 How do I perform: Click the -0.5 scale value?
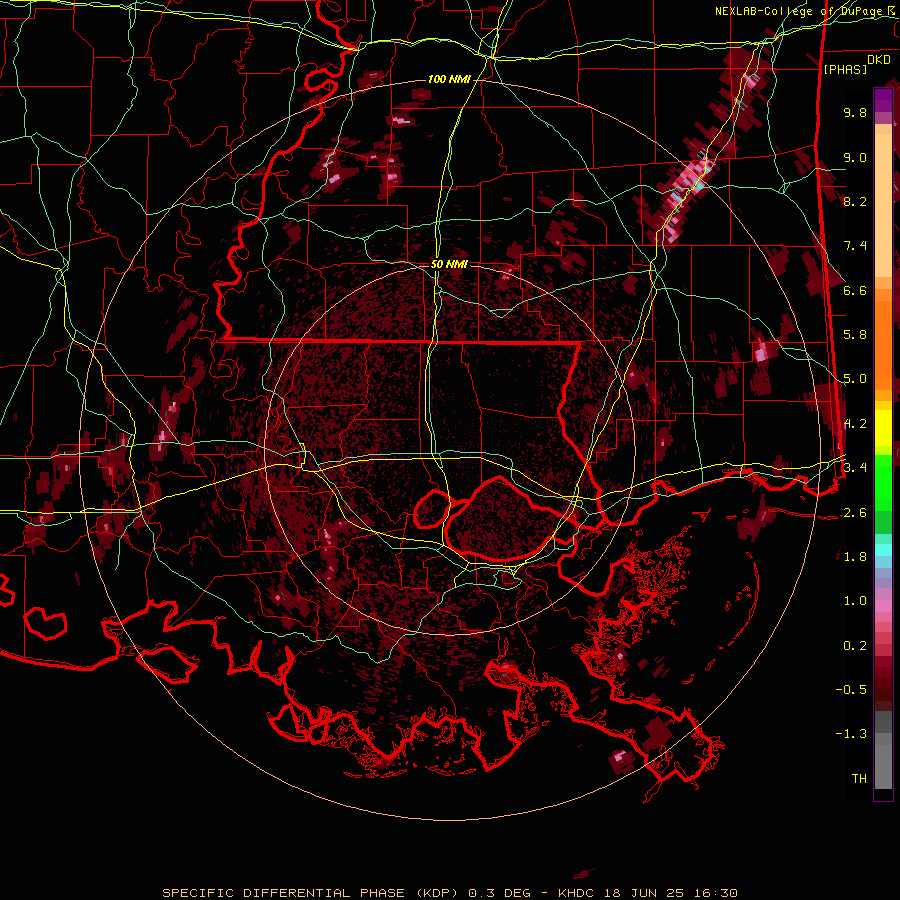tap(851, 690)
